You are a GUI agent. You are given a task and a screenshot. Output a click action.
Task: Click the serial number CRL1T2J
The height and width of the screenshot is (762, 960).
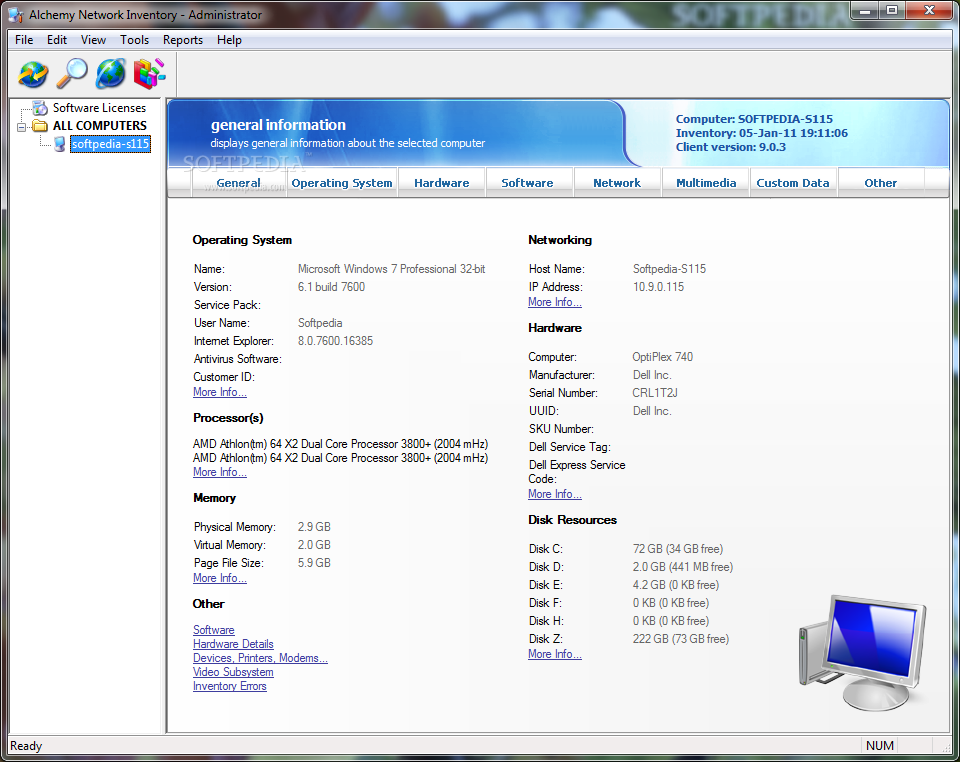pyautogui.click(x=655, y=393)
